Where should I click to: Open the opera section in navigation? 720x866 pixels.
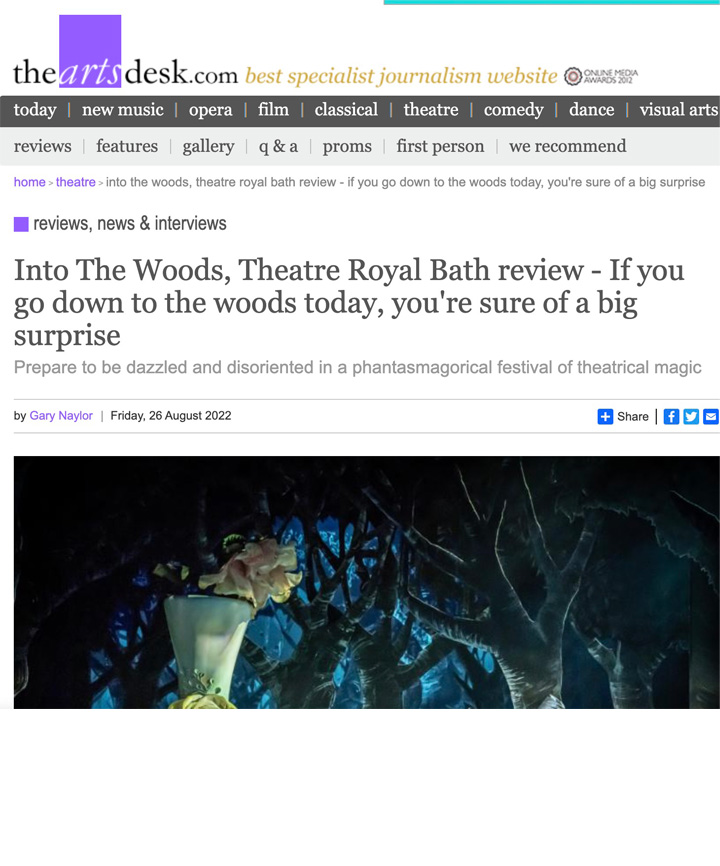(210, 110)
